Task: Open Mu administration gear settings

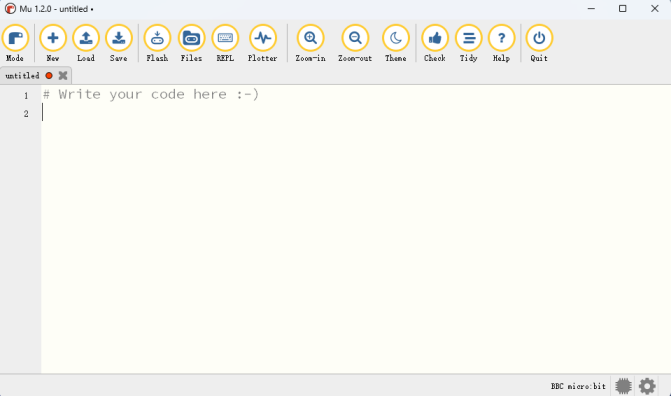Action: (647, 386)
